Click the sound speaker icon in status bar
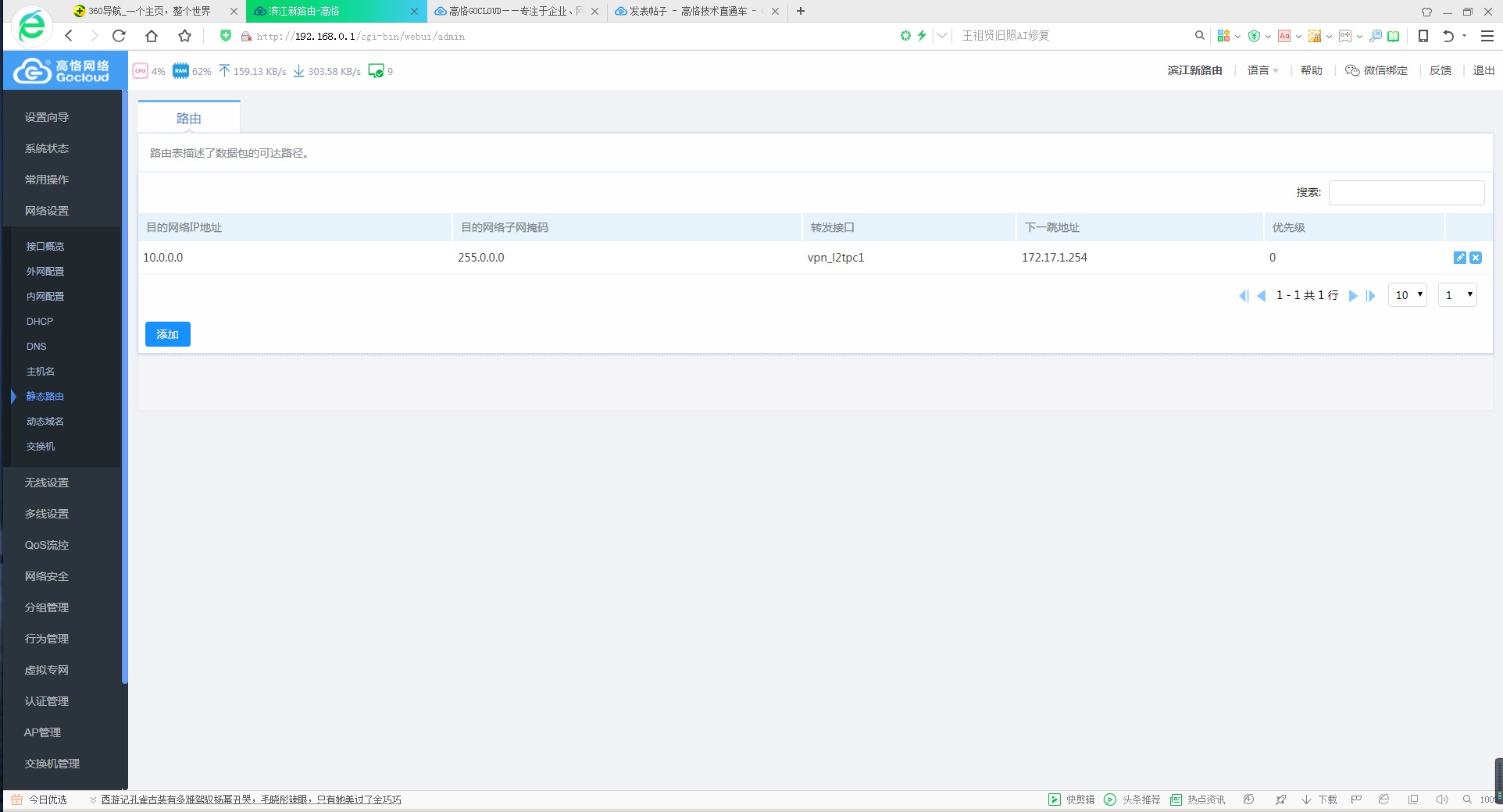The height and width of the screenshot is (812, 1503). (1441, 800)
